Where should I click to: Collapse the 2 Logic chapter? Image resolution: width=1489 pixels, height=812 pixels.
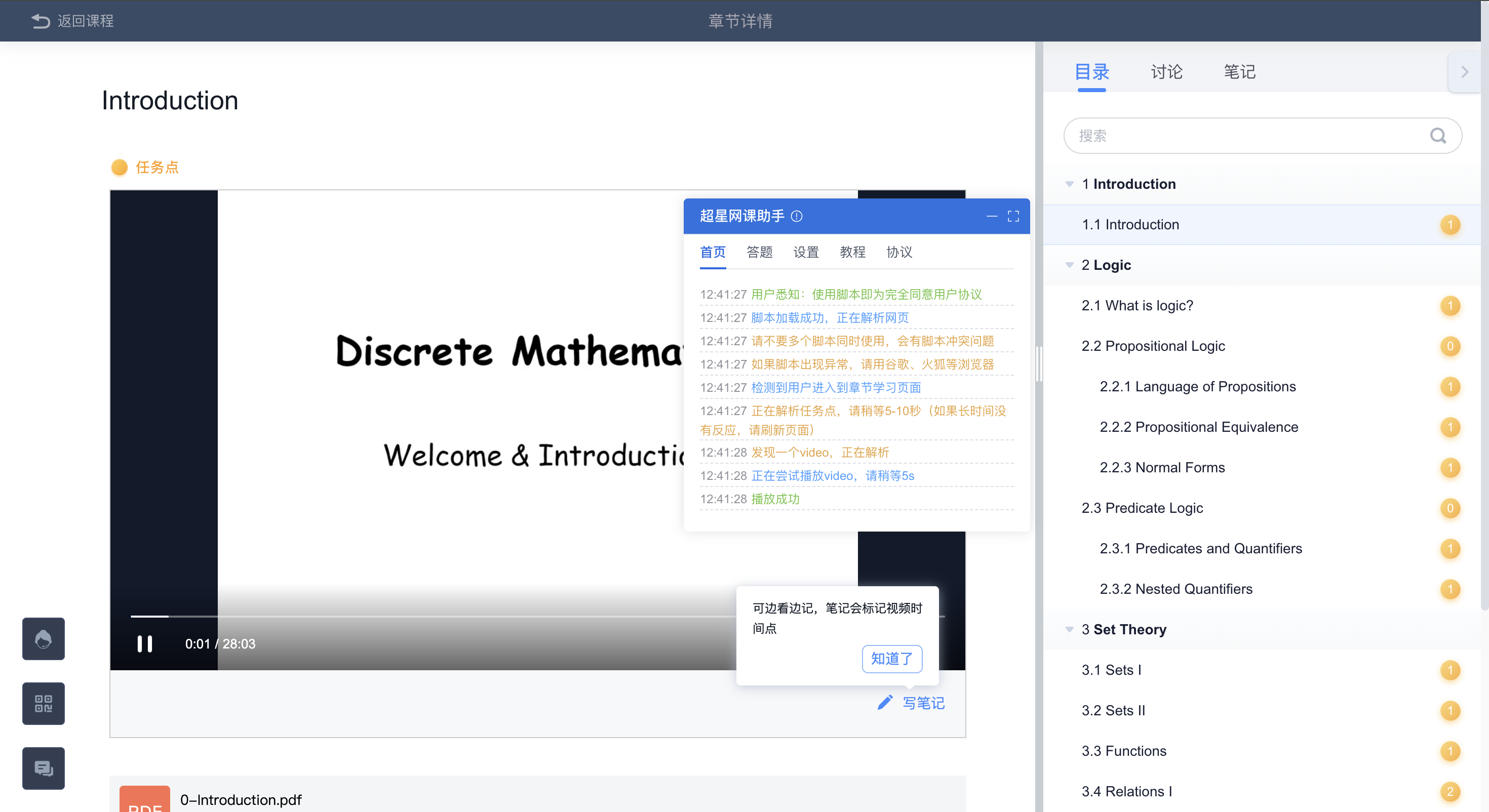tap(1069, 265)
